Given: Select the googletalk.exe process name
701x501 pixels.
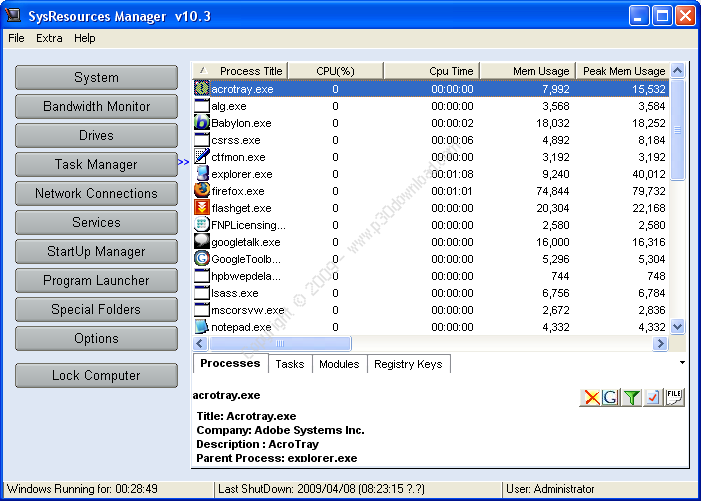Looking at the screenshot, I should [245, 242].
